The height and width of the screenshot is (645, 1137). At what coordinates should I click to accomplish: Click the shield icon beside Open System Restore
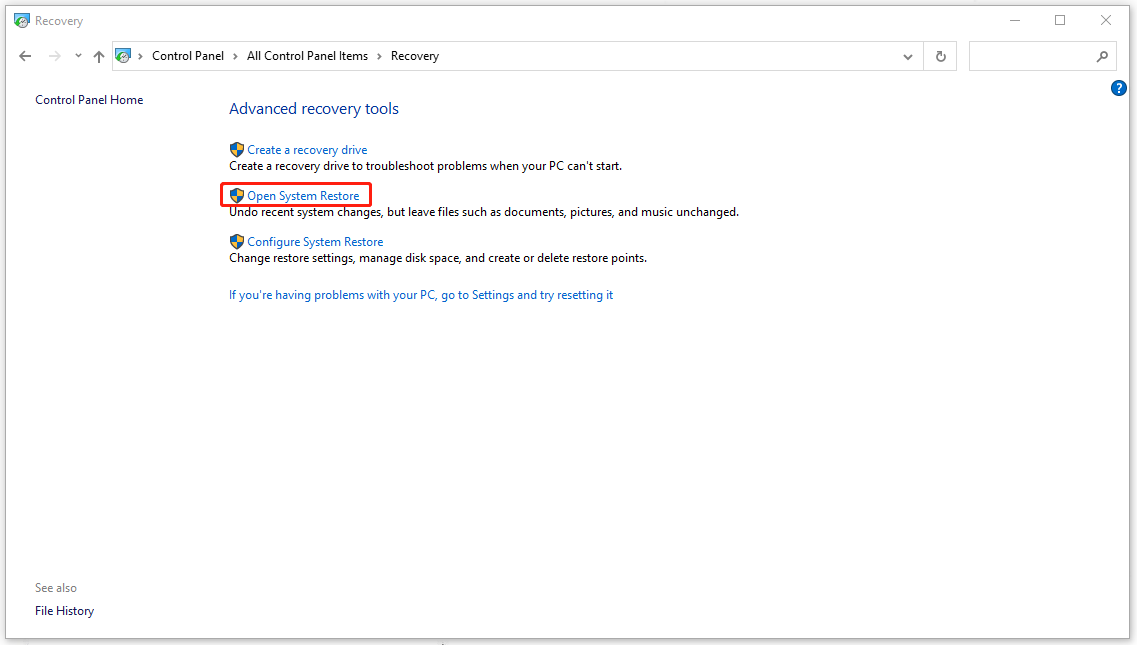(237, 195)
